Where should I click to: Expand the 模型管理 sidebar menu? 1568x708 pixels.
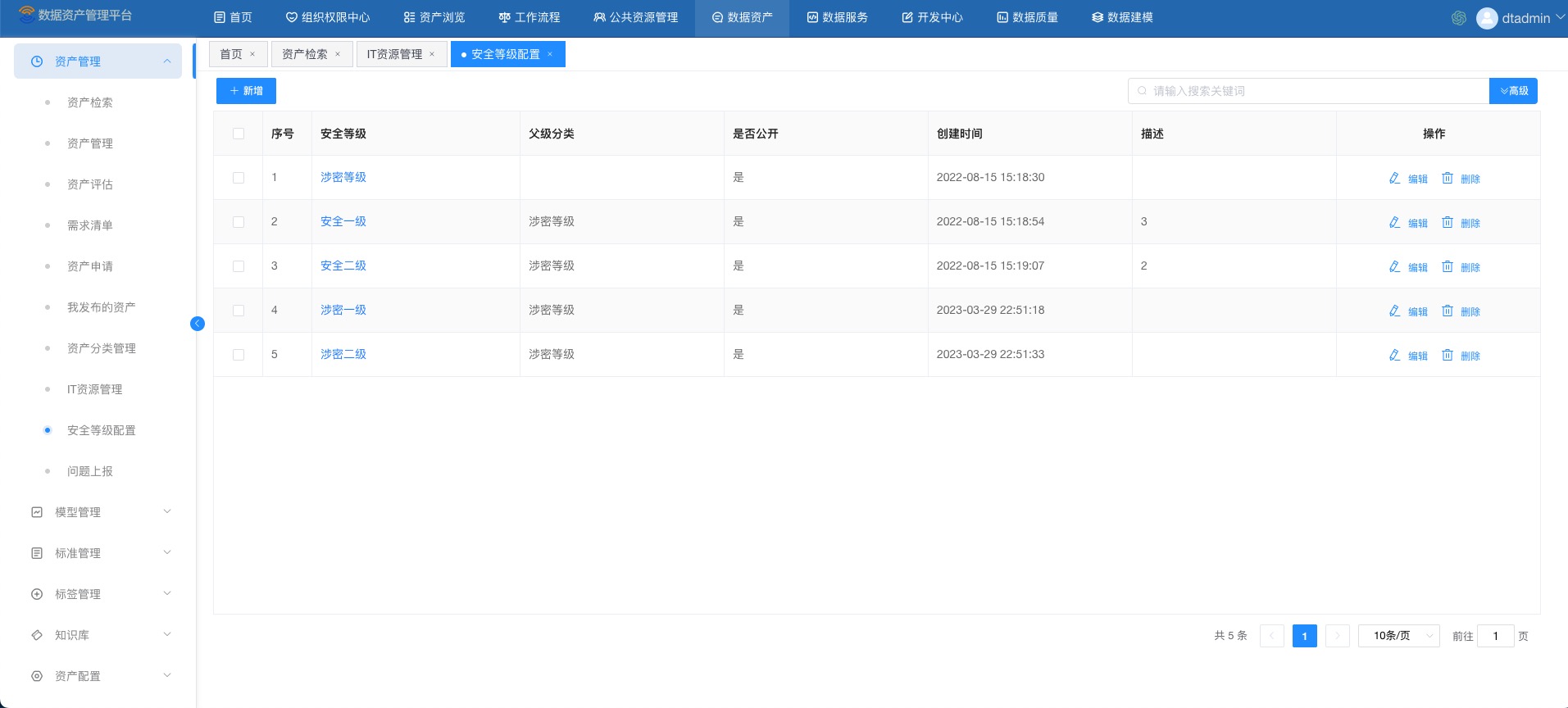coord(98,512)
